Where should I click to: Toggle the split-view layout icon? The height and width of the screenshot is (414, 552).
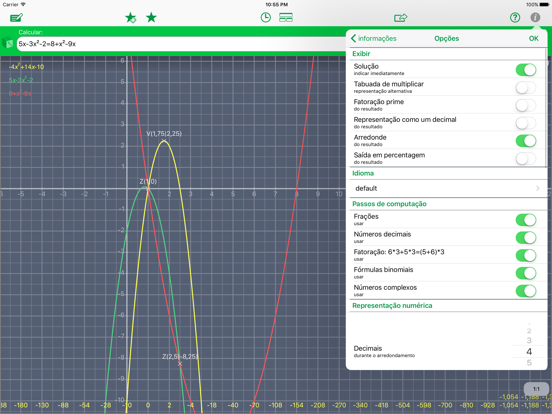tap(286, 18)
